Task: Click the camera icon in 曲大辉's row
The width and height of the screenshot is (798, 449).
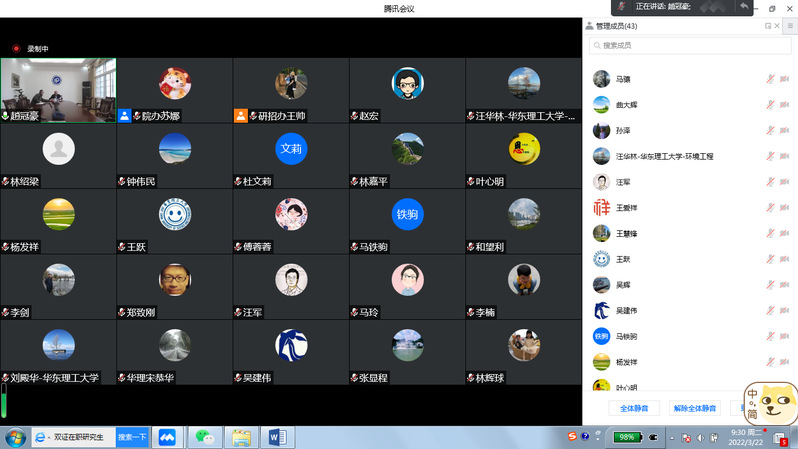Action: point(784,105)
